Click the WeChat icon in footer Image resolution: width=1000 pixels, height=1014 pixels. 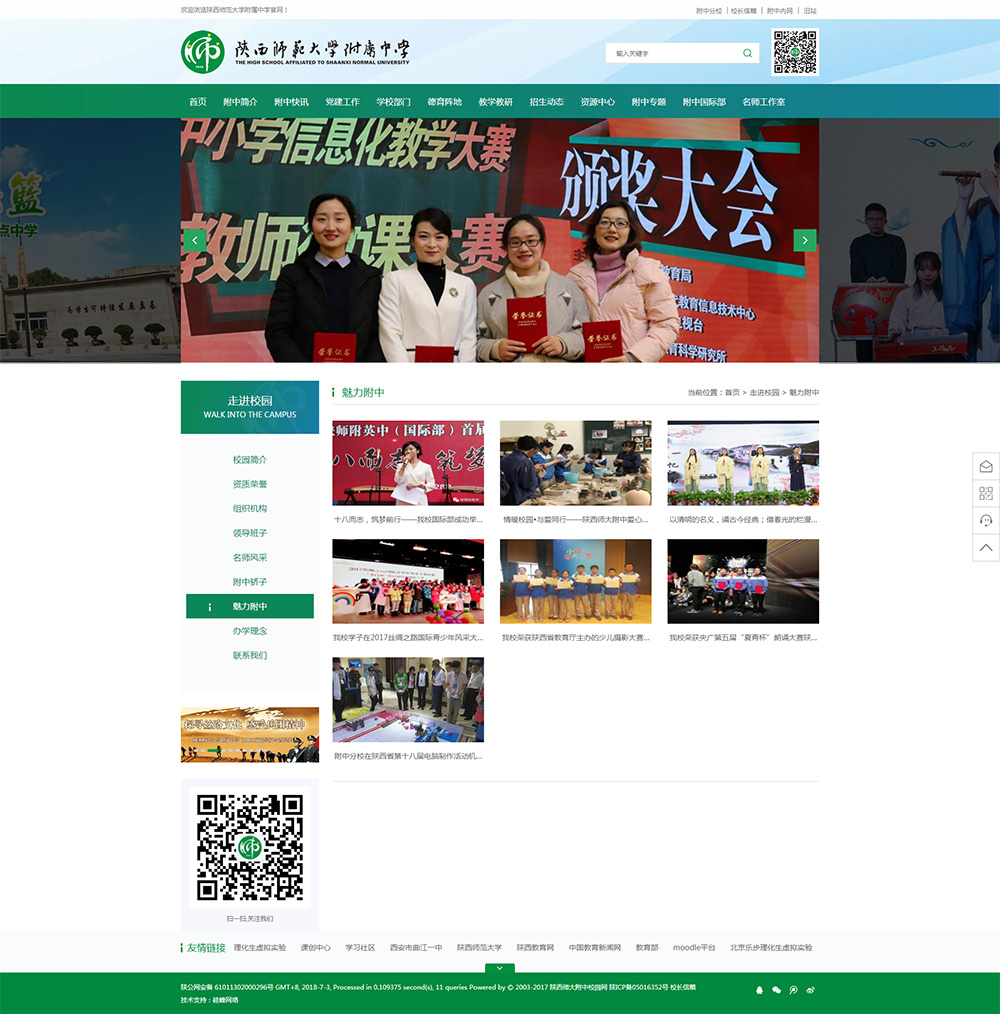tap(776, 990)
